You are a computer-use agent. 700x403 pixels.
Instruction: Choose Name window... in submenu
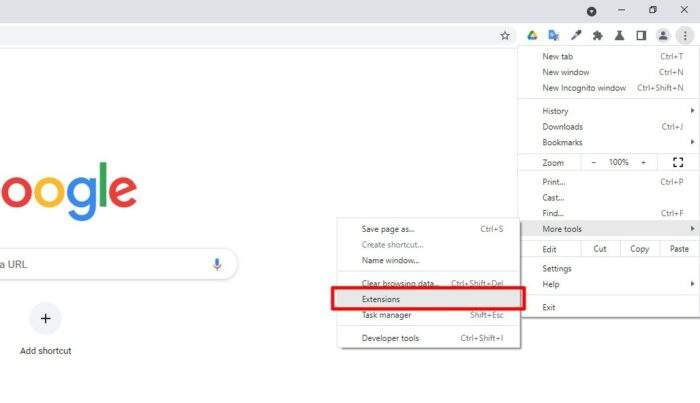click(429, 260)
